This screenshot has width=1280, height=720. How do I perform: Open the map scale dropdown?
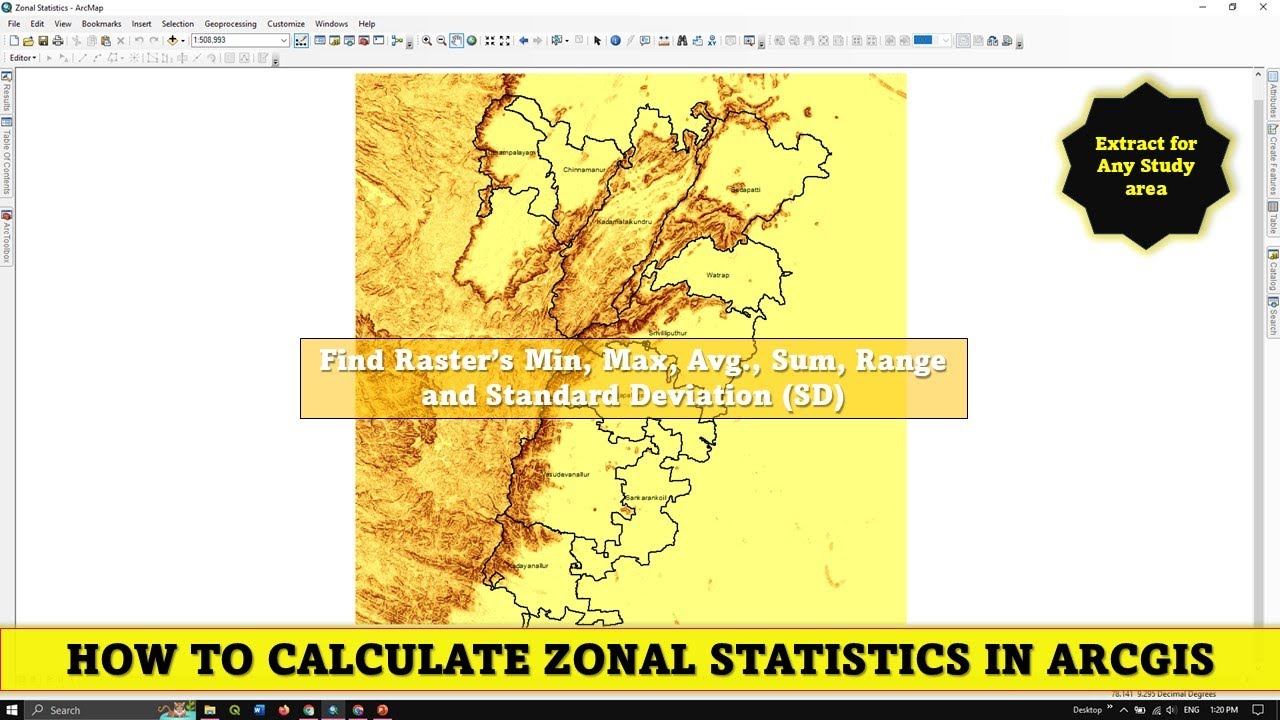[x=284, y=41]
